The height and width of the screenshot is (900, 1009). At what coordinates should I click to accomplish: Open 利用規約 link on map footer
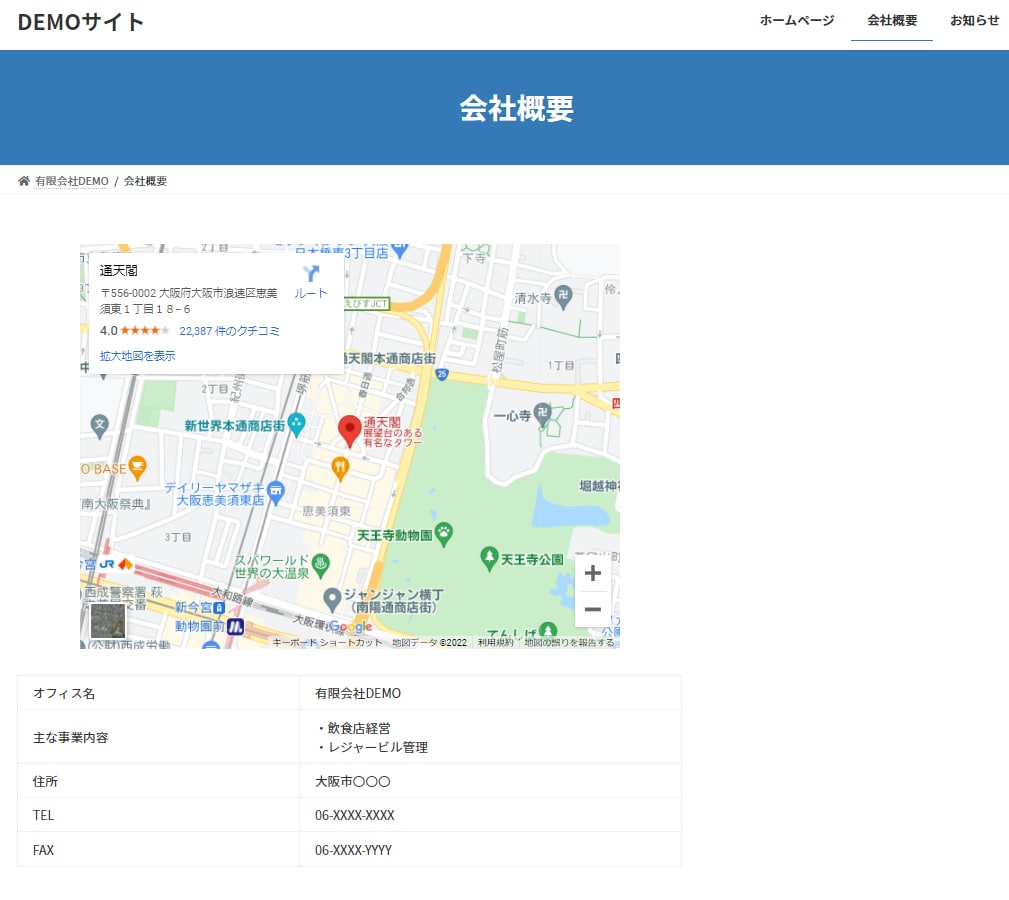coord(495,642)
